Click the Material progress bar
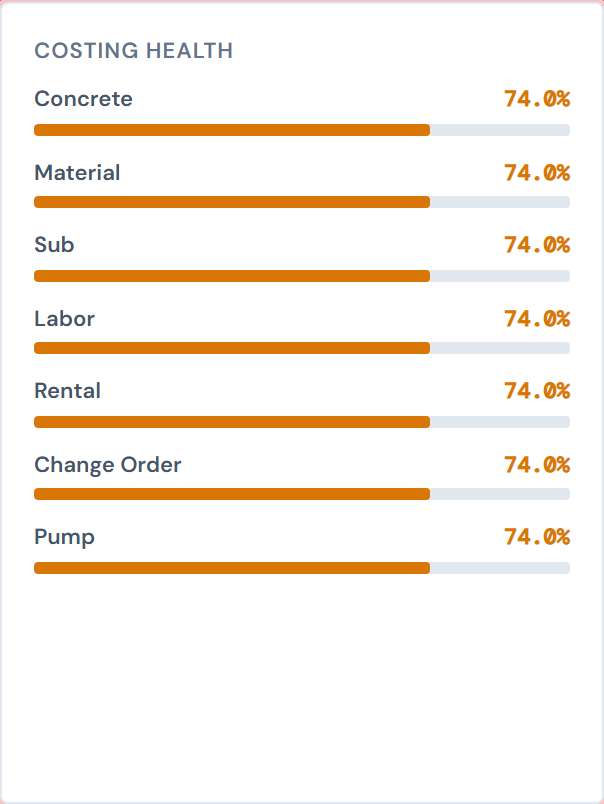Image resolution: width=604 pixels, height=804 pixels. [300, 202]
